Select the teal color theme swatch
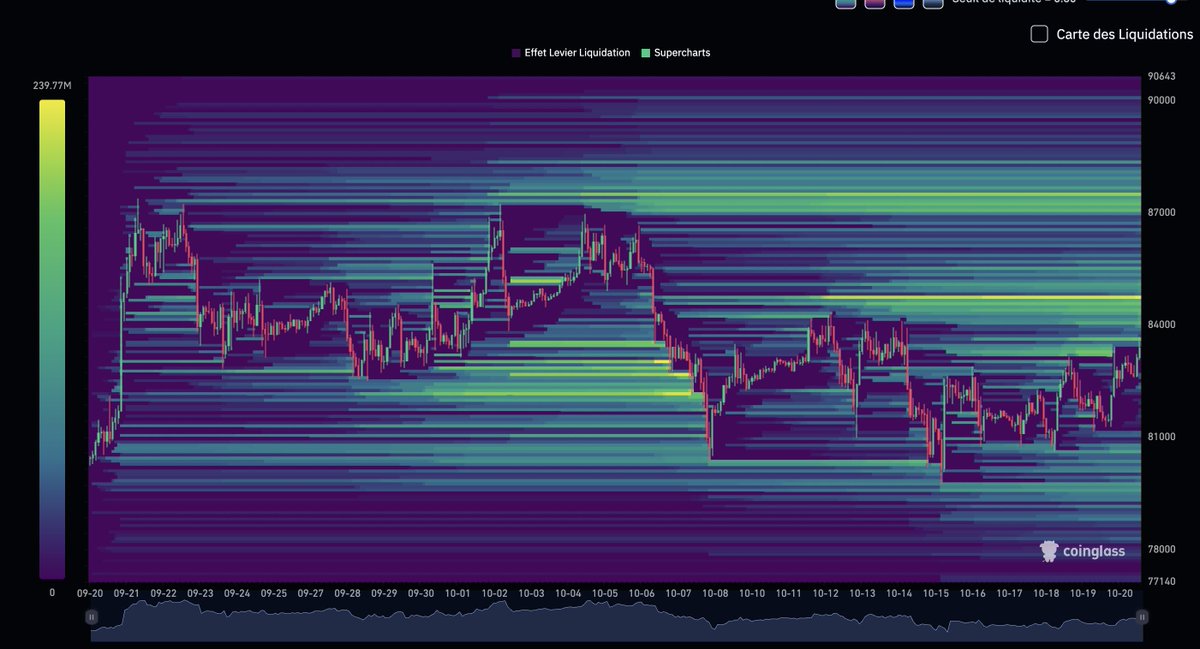This screenshot has width=1200, height=649. 846,3
